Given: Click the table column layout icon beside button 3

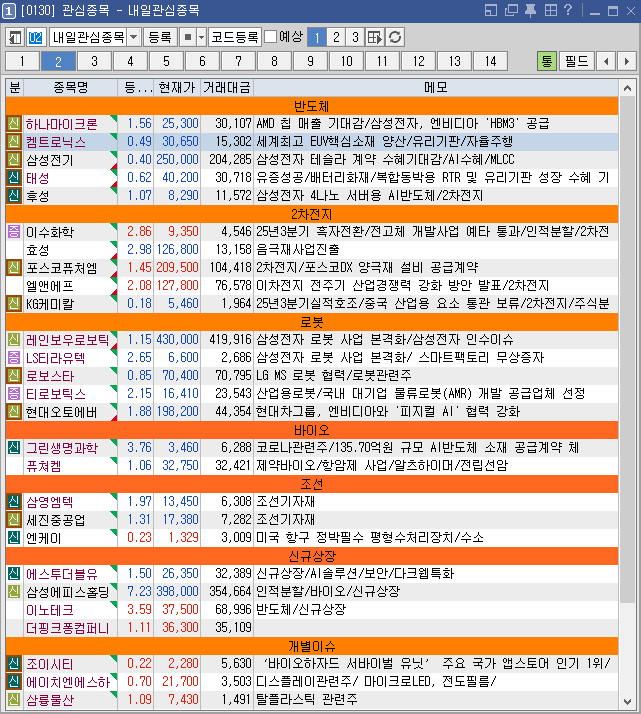Looking at the screenshot, I should pos(375,37).
